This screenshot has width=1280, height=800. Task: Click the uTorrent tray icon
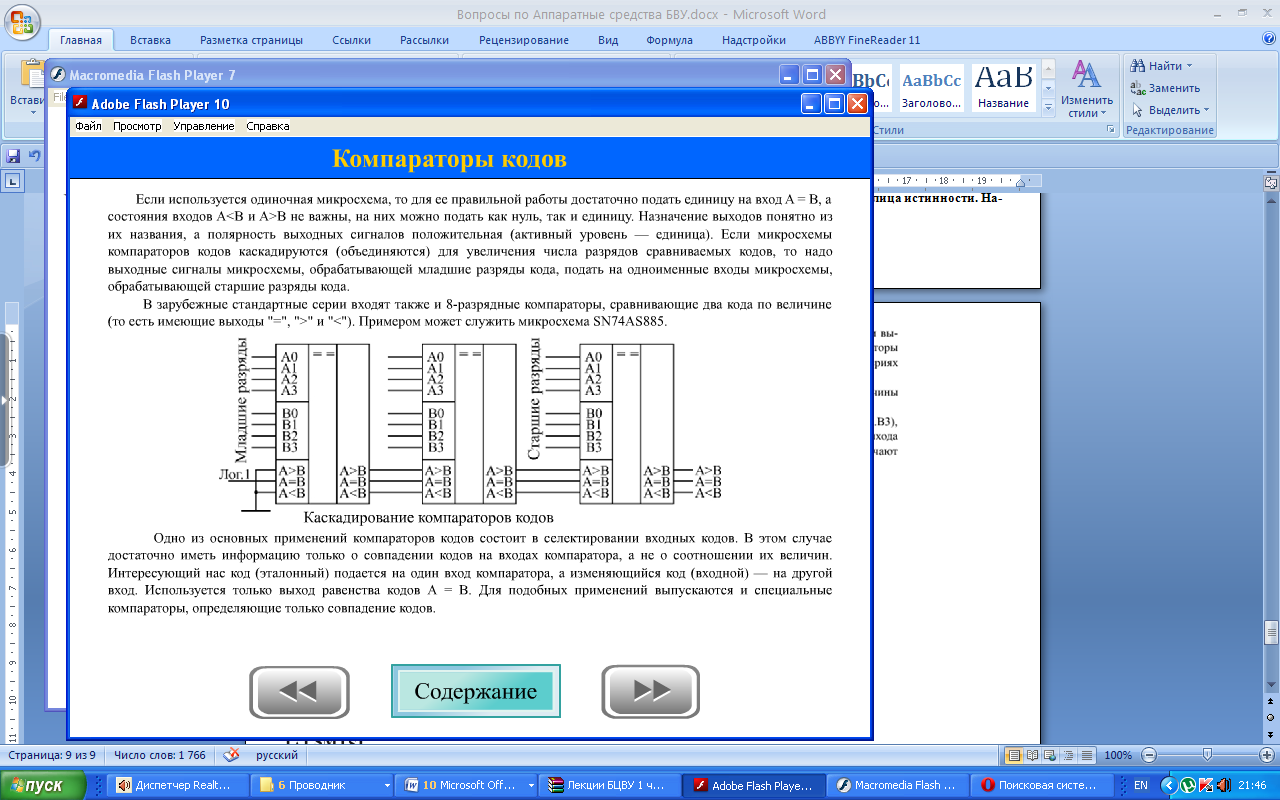[1188, 785]
